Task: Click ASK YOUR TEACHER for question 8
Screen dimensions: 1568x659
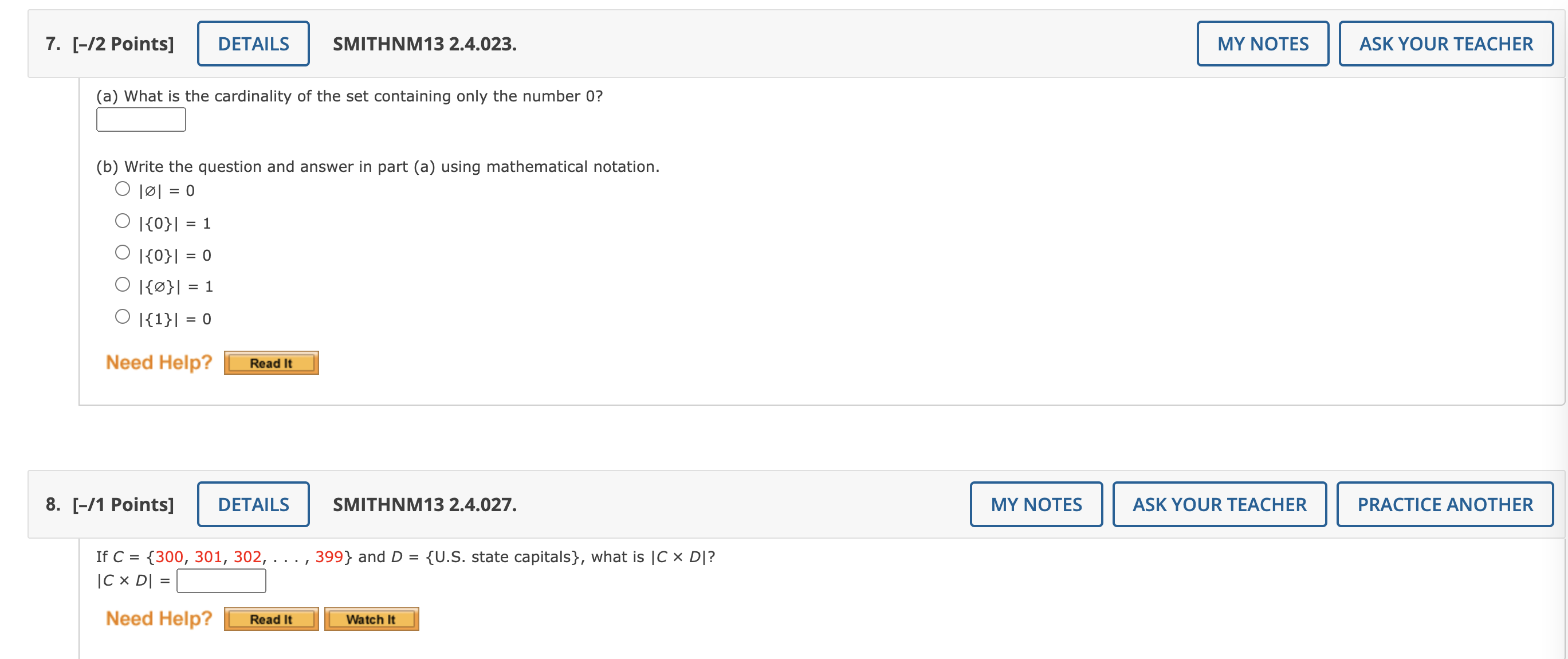Action: click(1219, 504)
